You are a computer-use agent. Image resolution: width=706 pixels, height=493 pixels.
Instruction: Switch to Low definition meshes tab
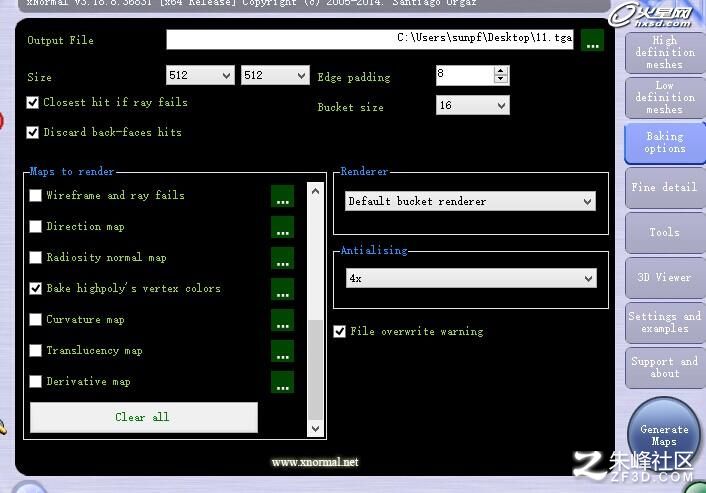point(665,98)
